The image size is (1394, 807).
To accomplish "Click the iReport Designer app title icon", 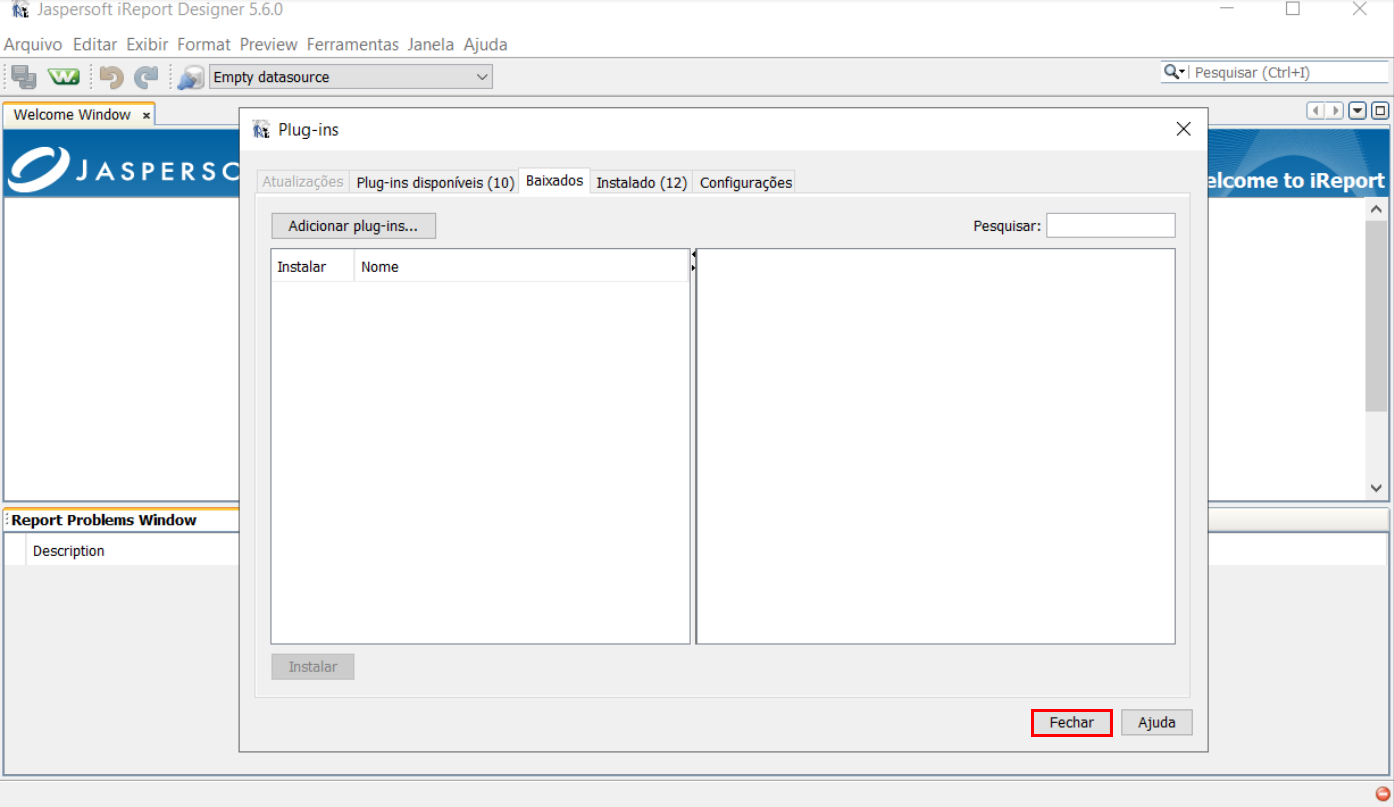I will pos(19,9).
